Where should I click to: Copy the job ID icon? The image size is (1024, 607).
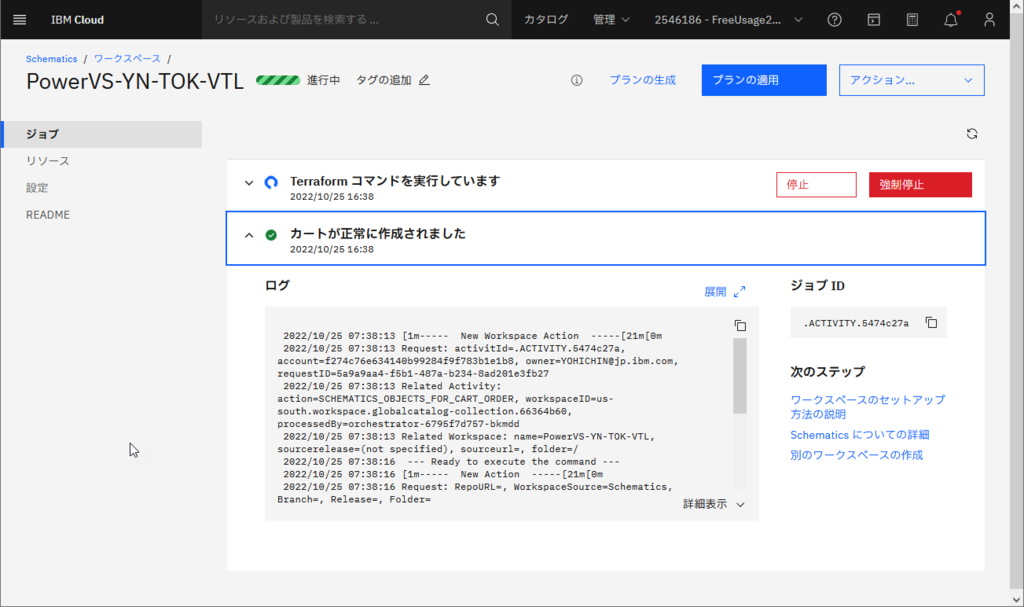coord(931,322)
